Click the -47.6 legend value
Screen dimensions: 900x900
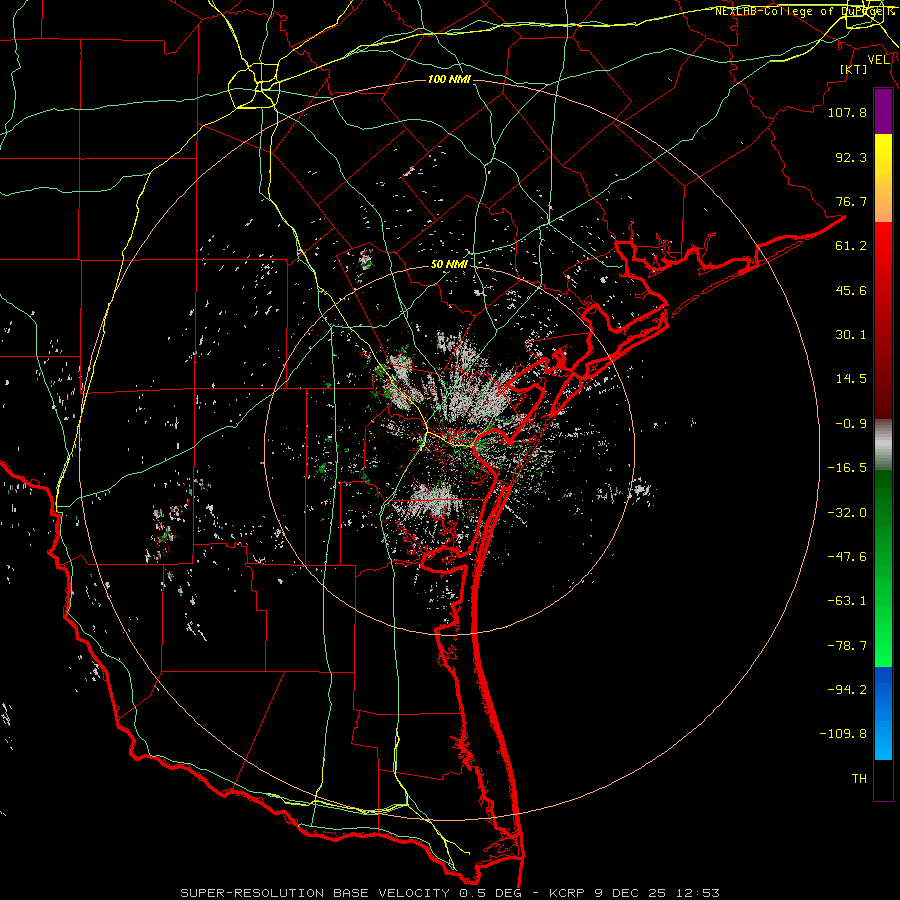tap(847, 557)
